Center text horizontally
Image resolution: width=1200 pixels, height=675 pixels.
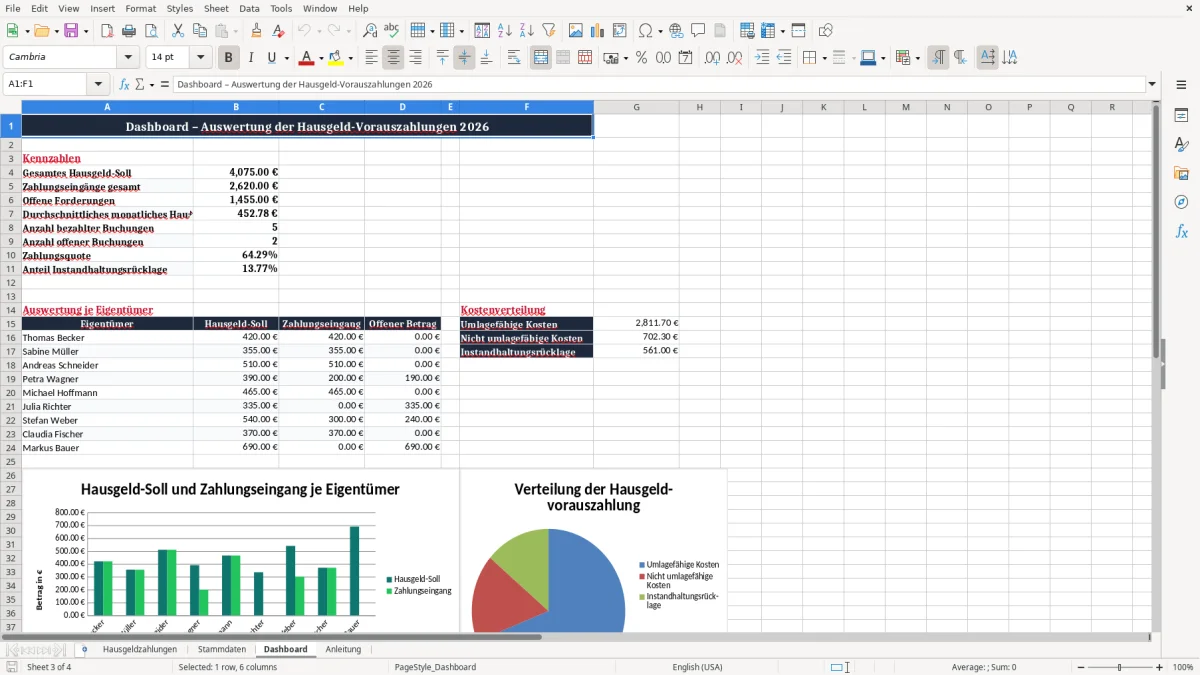coord(393,57)
